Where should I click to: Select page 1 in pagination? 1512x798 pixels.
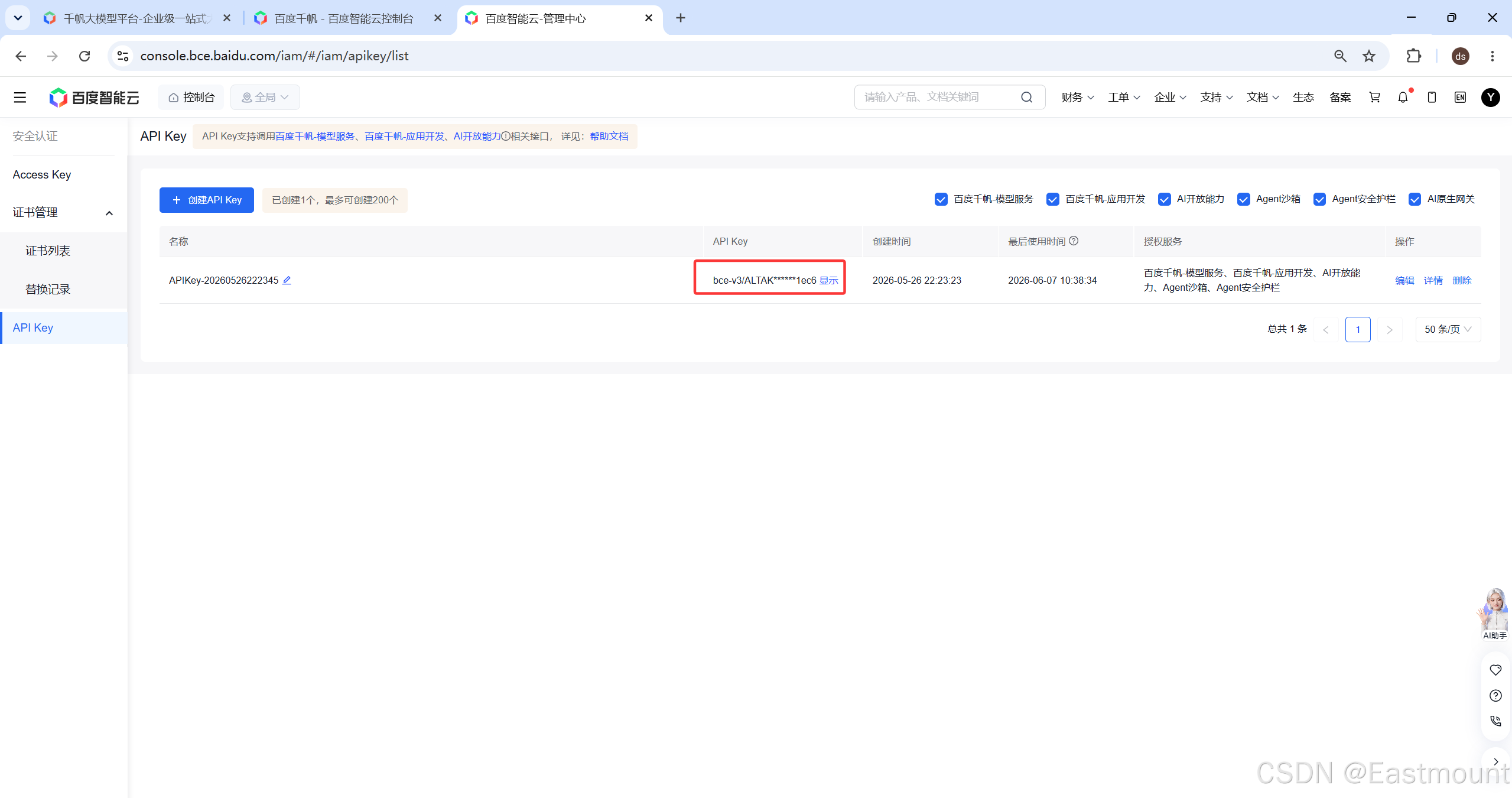[x=1358, y=329]
